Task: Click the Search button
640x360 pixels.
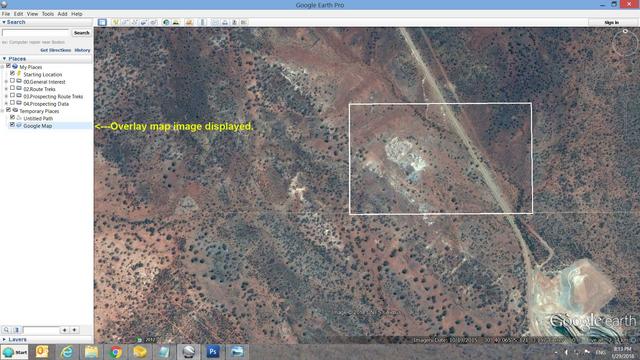Action: point(81,33)
